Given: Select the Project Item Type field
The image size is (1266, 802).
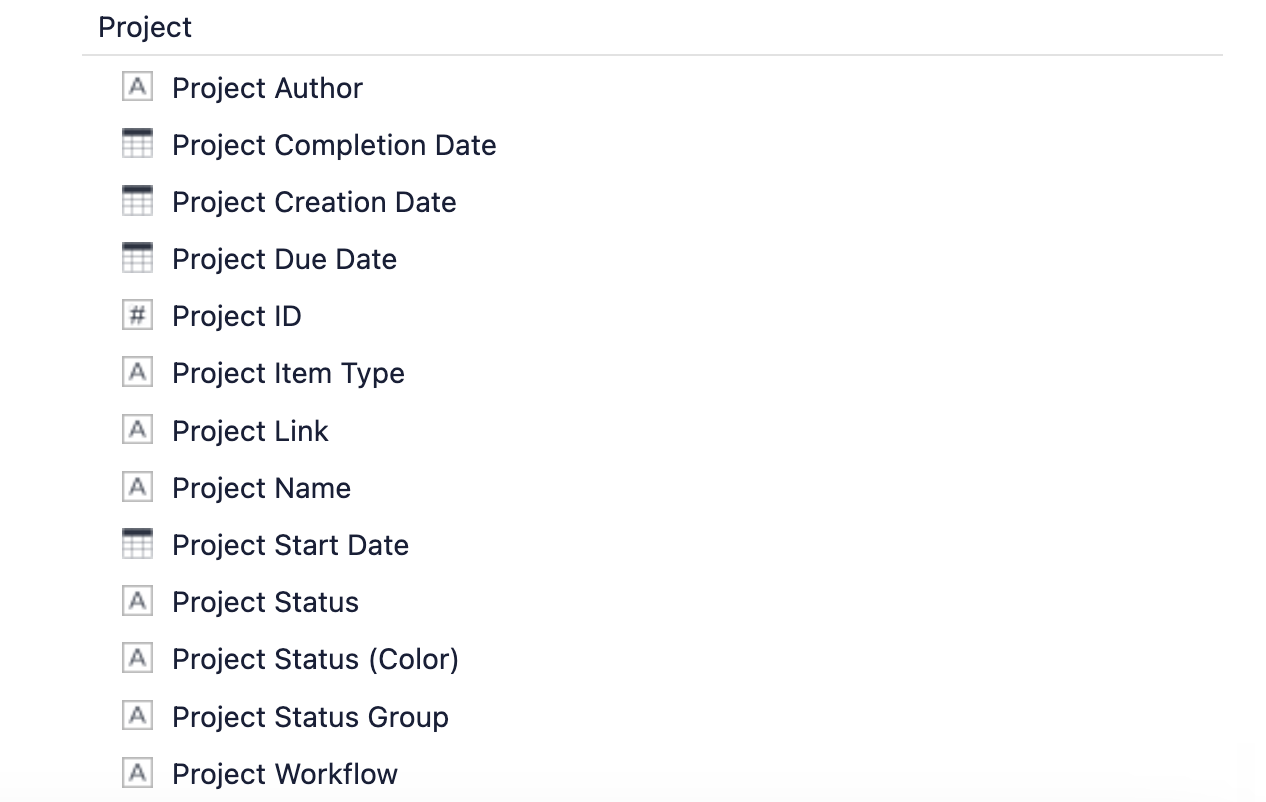Looking at the screenshot, I should [x=288, y=373].
